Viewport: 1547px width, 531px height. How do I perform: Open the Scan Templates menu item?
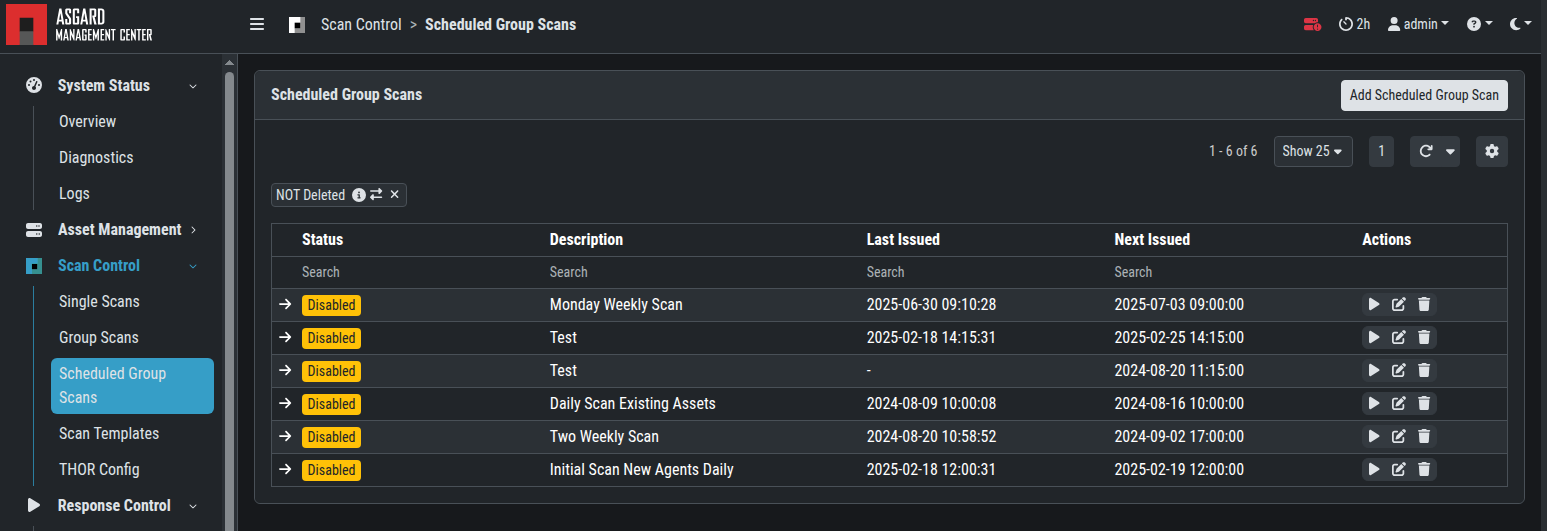tap(109, 433)
